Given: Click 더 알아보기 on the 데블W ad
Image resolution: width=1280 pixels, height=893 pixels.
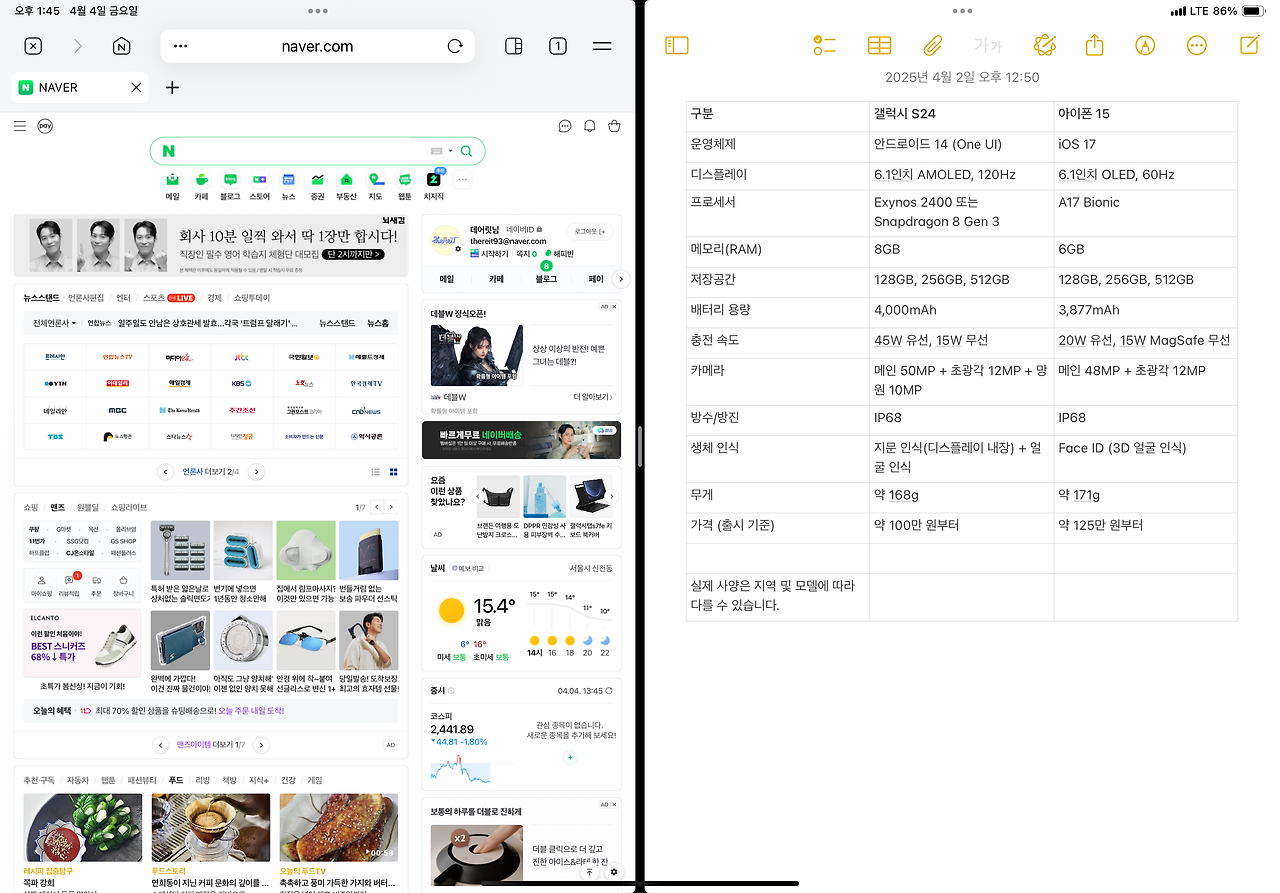Looking at the screenshot, I should [592, 397].
